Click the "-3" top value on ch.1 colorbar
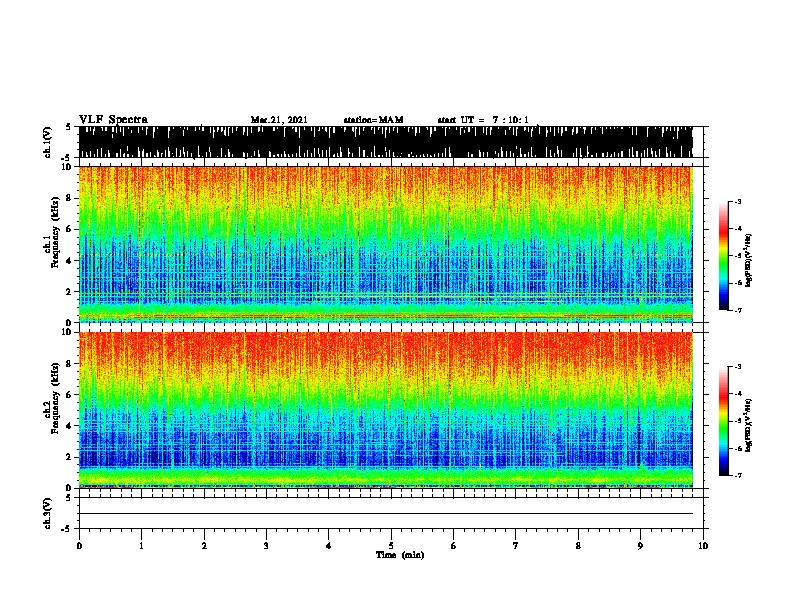Viewport: 792px width, 612px height. [x=738, y=201]
